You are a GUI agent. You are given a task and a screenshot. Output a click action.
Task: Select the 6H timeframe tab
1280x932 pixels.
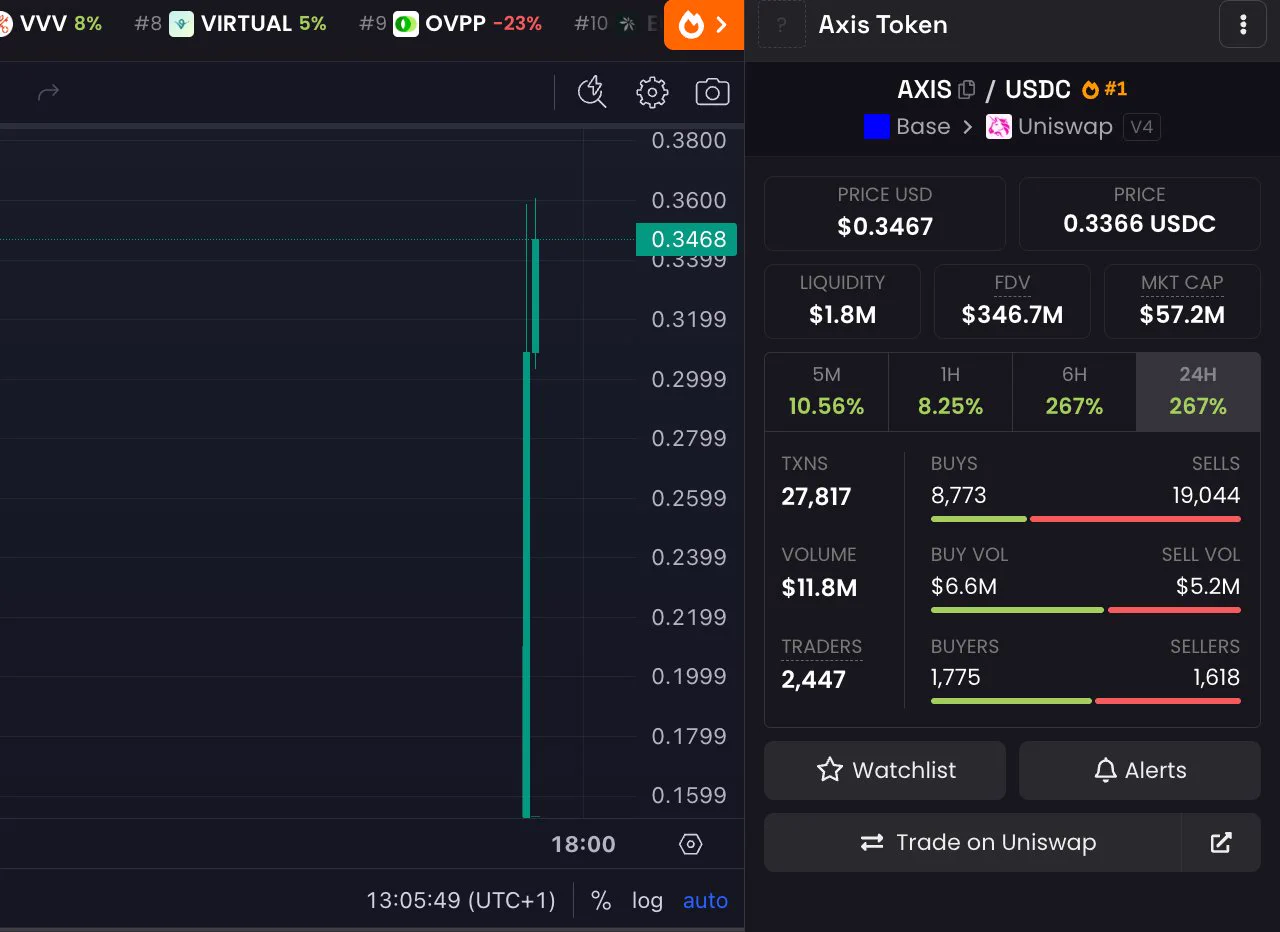1074,391
